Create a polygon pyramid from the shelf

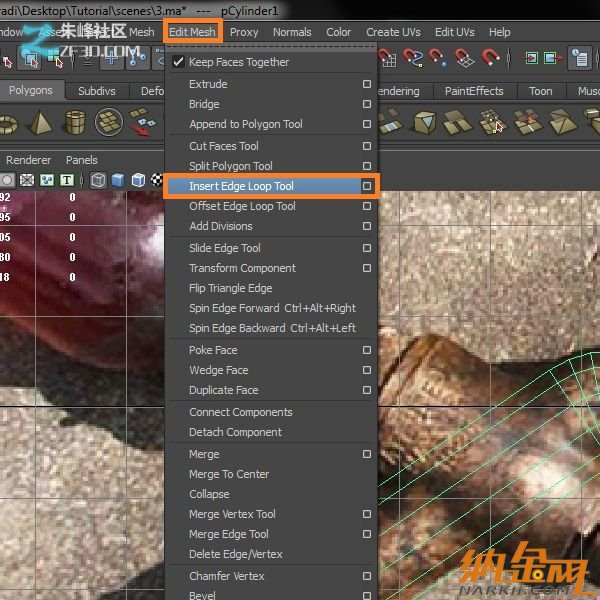40,122
